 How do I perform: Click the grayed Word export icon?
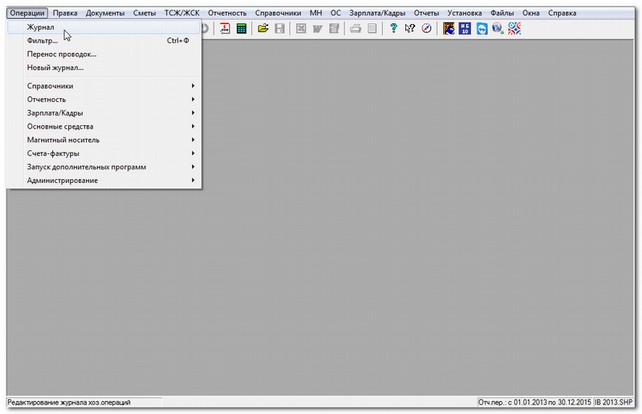317,29
